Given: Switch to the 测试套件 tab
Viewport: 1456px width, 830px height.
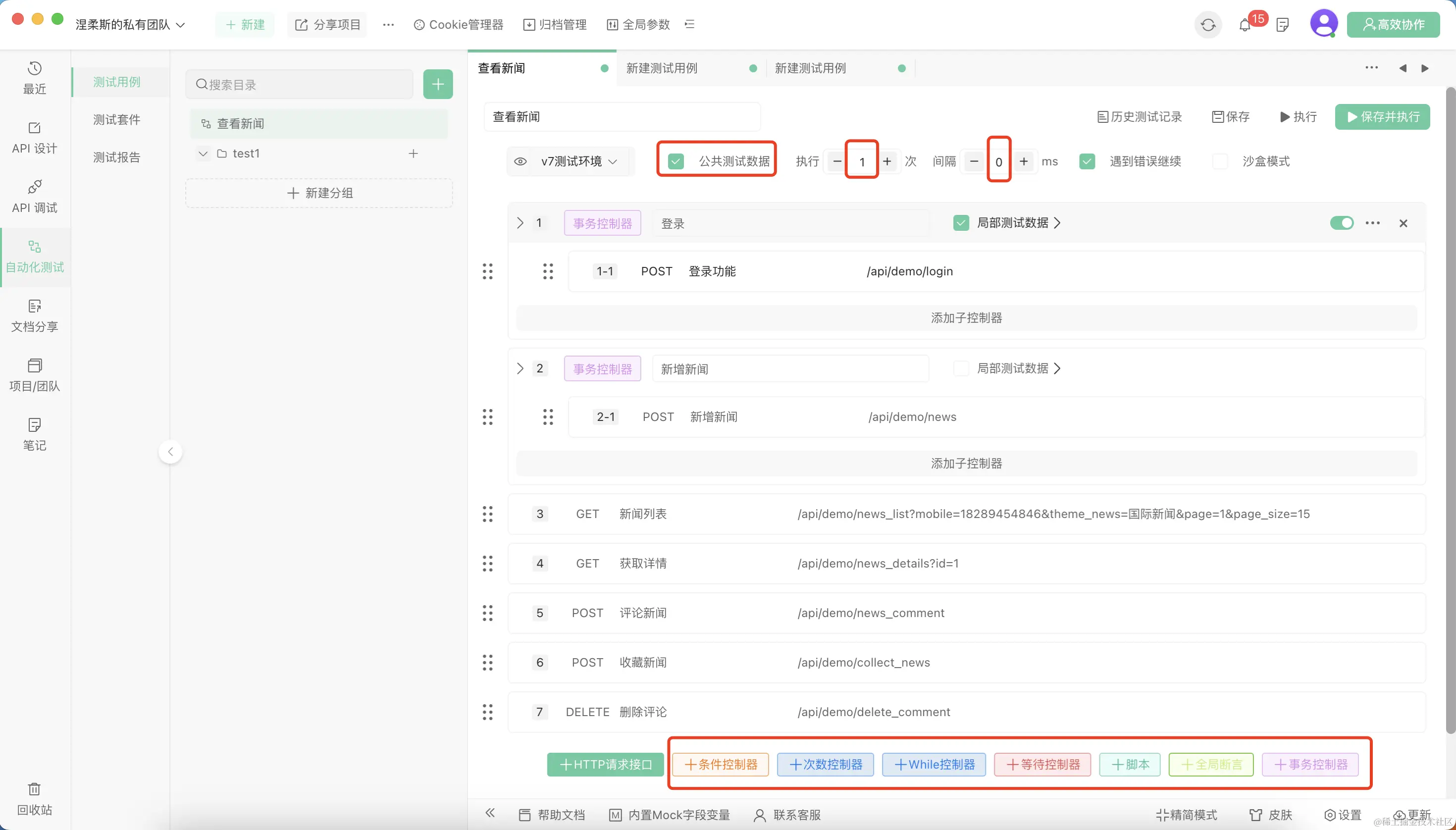Looking at the screenshot, I should [x=116, y=119].
